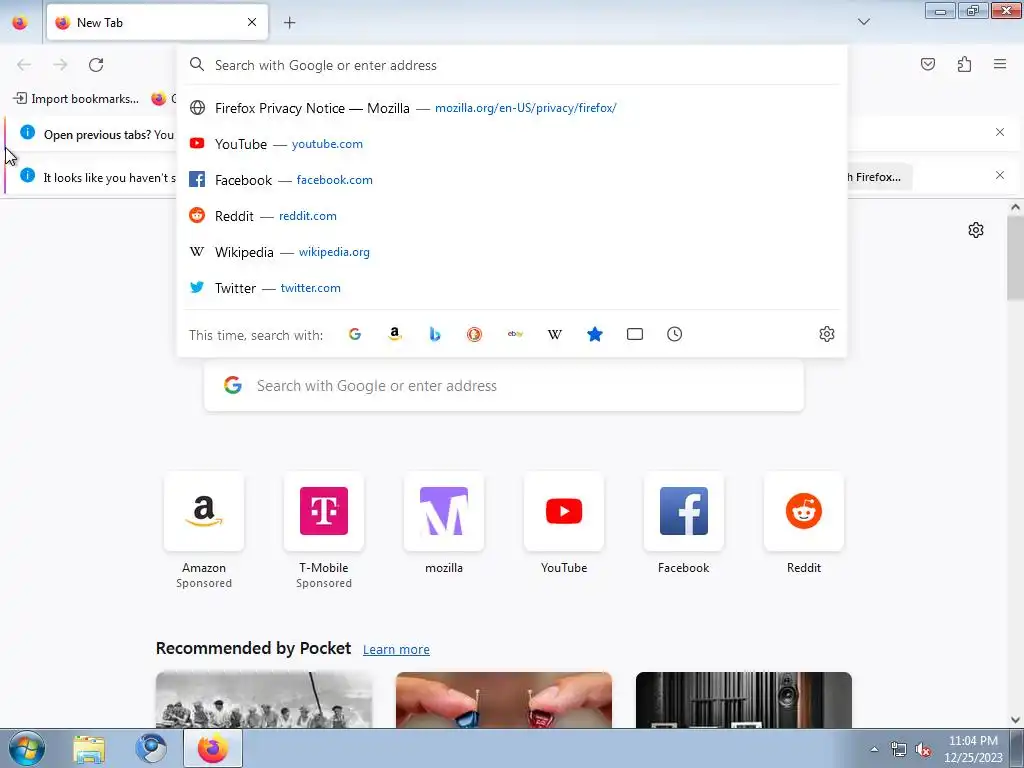Open the Windows Start menu
The width and height of the screenshot is (1024, 768).
[x=26, y=748]
